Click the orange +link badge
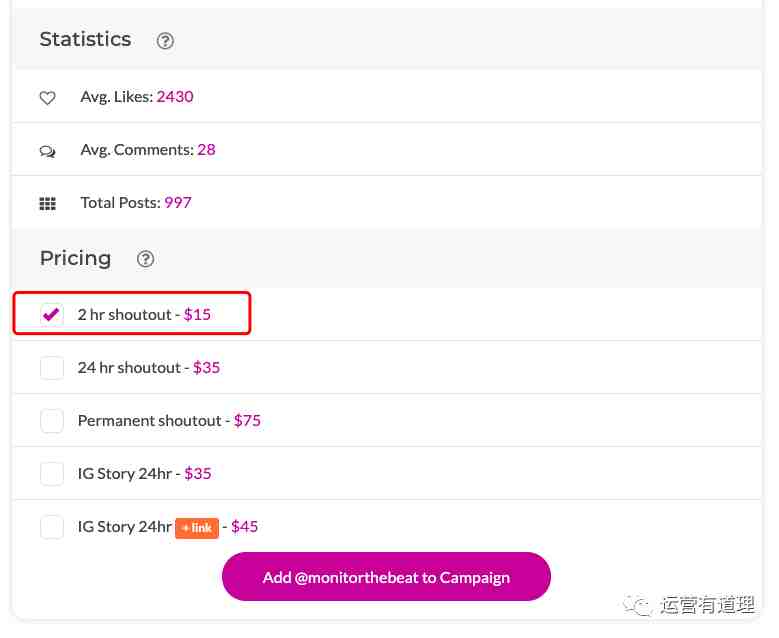The height and width of the screenshot is (638, 779). coord(197,528)
